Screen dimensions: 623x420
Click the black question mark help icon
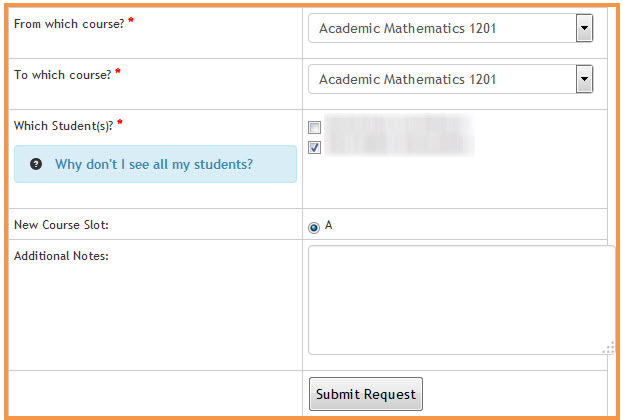pos(36,164)
